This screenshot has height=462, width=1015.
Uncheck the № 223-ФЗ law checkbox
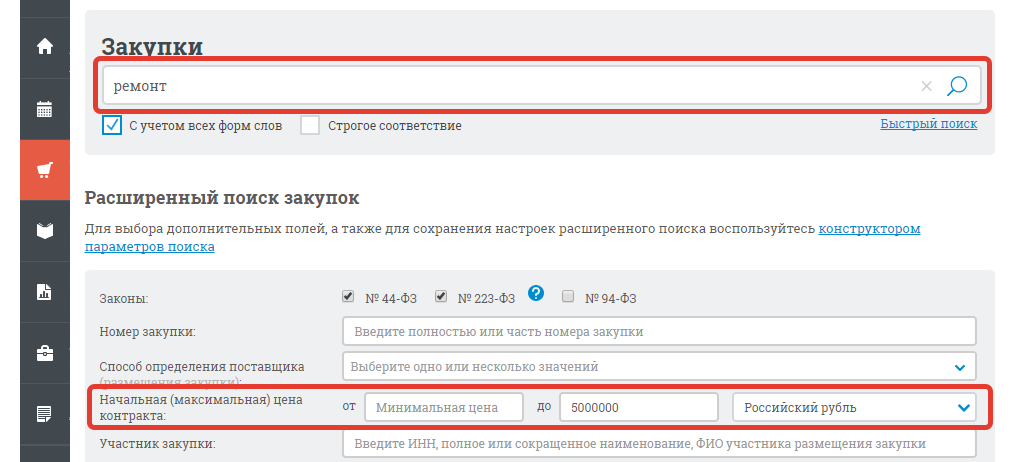[x=440, y=296]
